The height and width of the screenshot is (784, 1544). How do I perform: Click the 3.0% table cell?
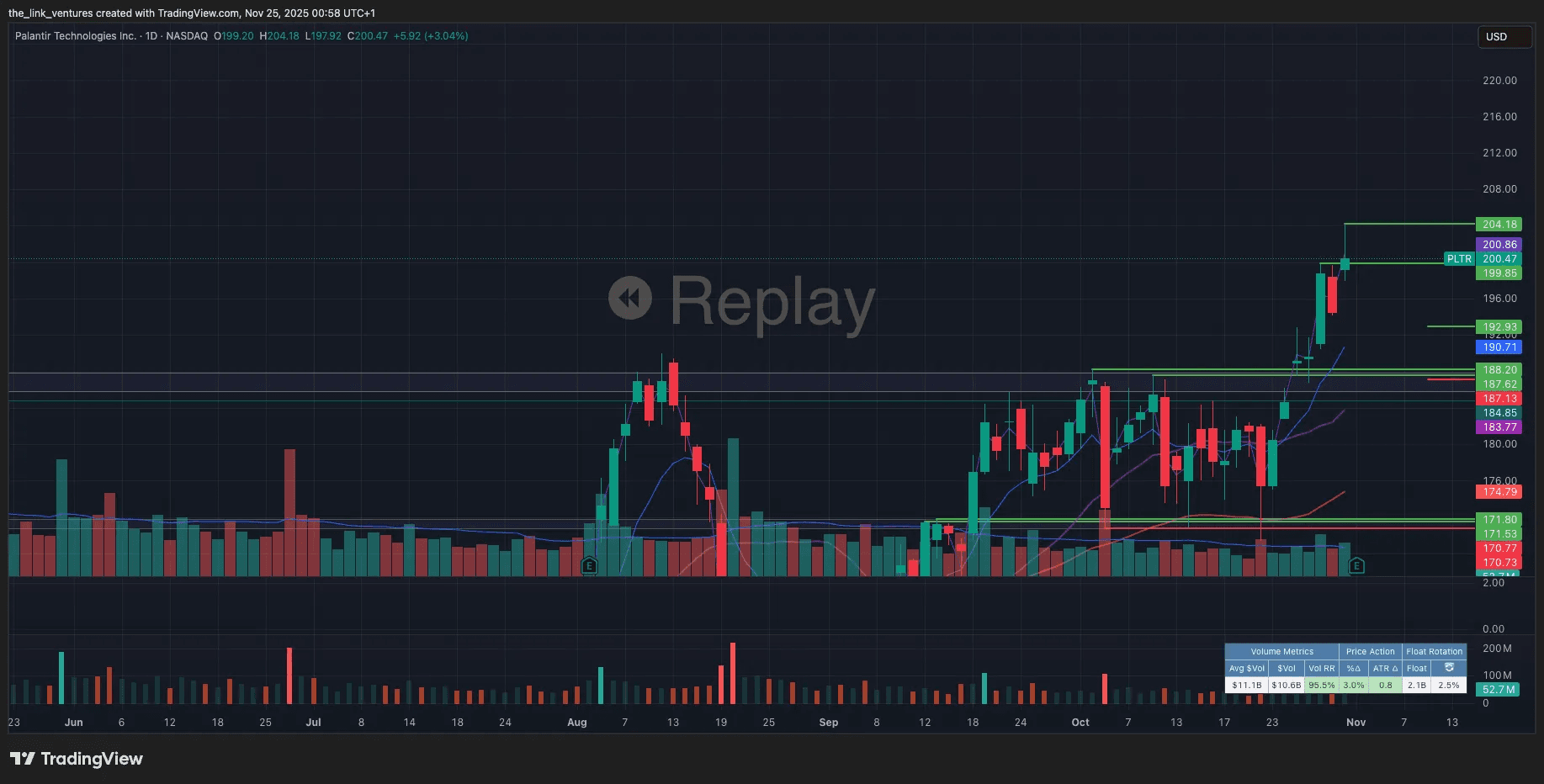pos(1354,686)
